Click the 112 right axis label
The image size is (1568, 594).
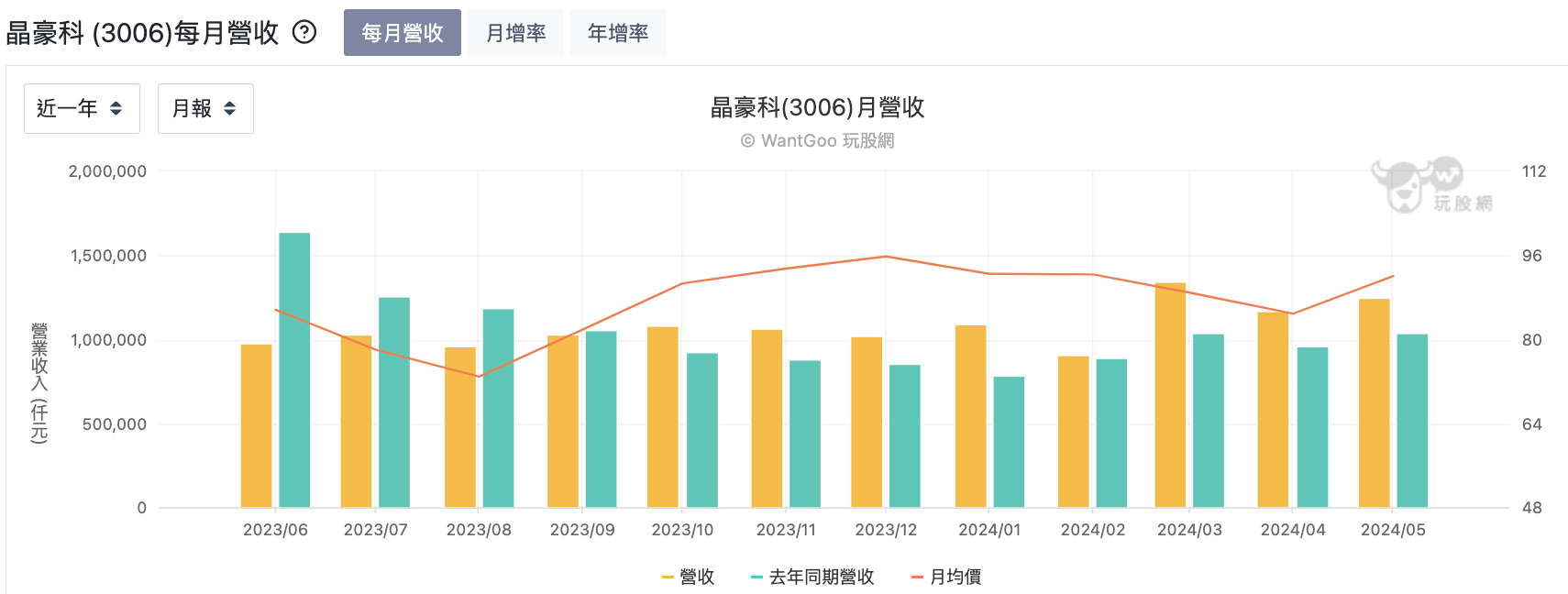(x=1534, y=171)
